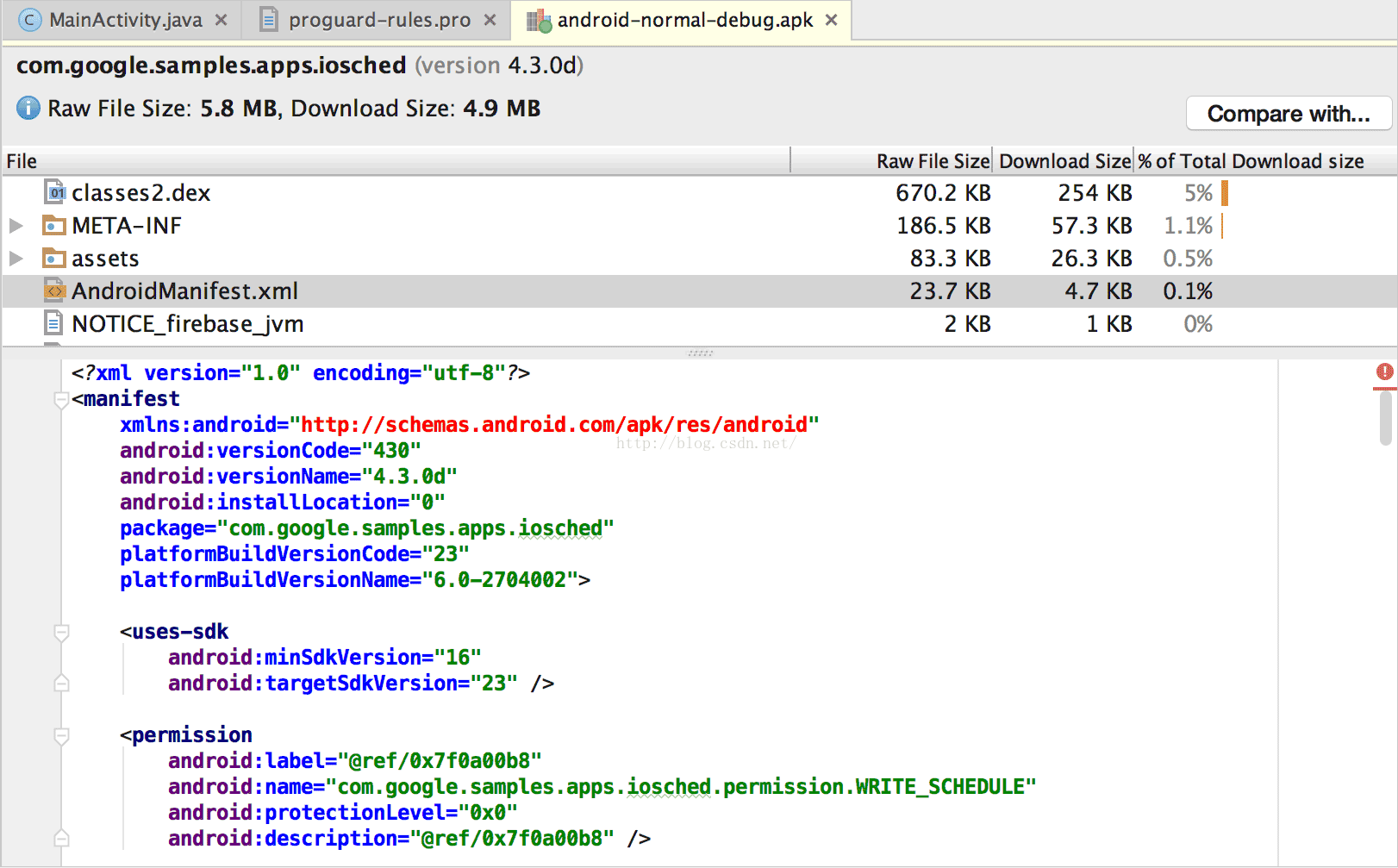This screenshot has height=868, width=1398.
Task: Fold the permission XML block
Action: tap(61, 736)
